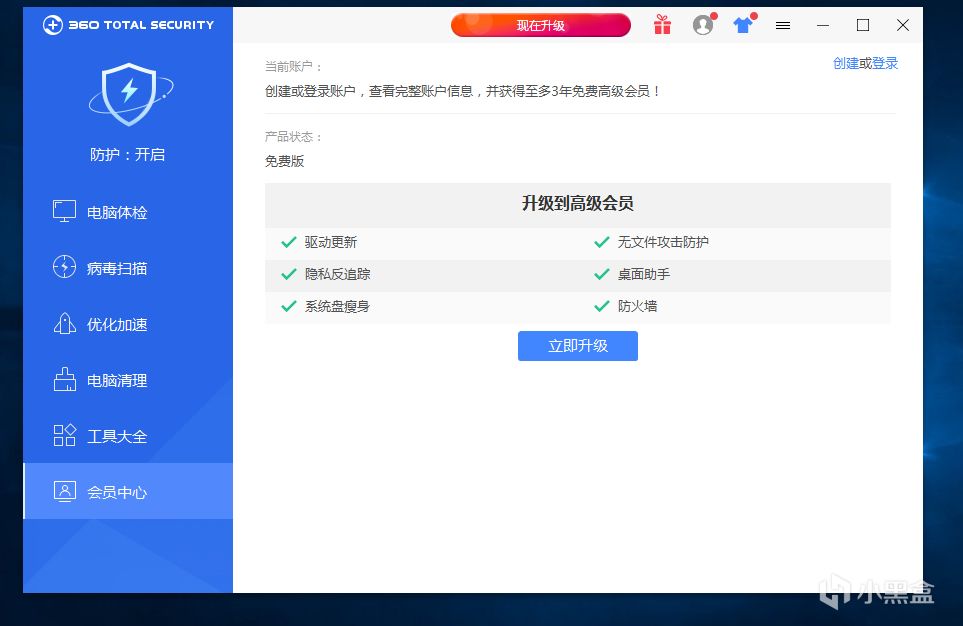963x626 pixels.
Task: Click the 系统盘瘦身 feature text
Action: tap(338, 306)
